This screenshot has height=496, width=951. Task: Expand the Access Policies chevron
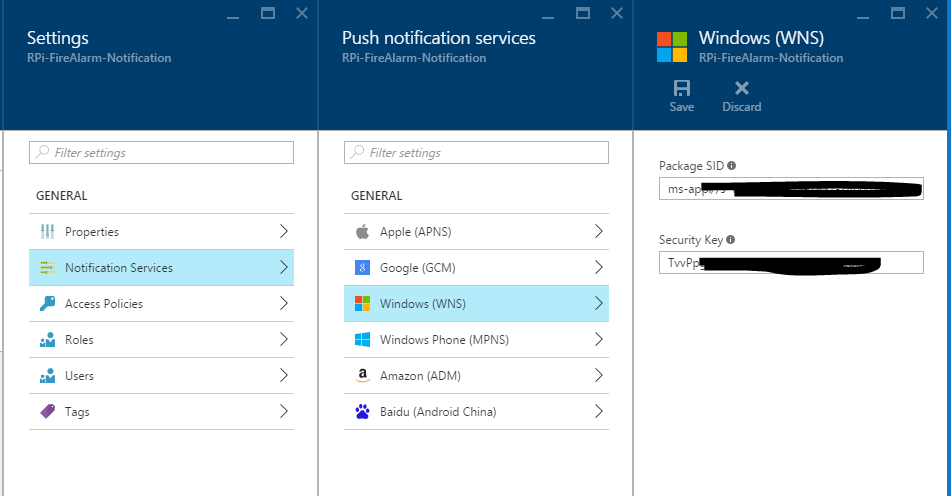point(283,303)
